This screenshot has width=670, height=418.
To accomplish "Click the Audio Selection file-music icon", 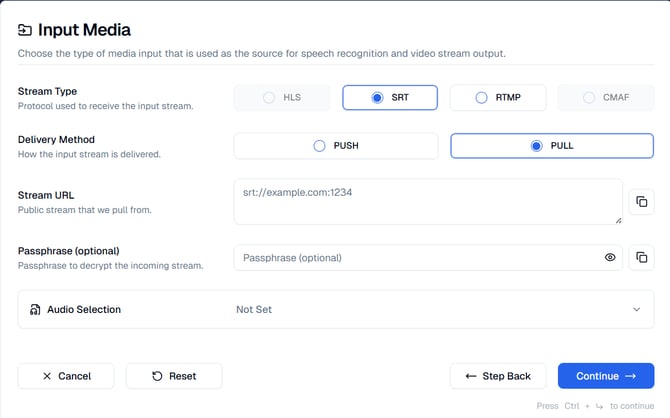I will click(x=35, y=310).
